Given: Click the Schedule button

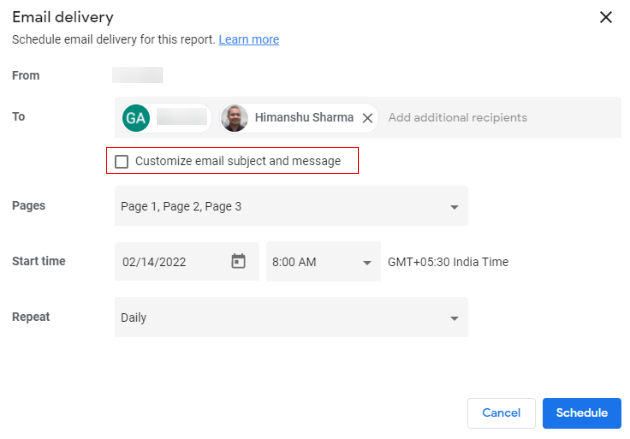Looking at the screenshot, I should 581,413.
